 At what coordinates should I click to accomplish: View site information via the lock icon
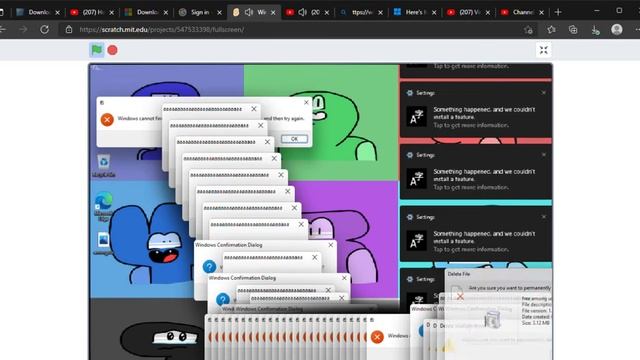click(x=69, y=29)
